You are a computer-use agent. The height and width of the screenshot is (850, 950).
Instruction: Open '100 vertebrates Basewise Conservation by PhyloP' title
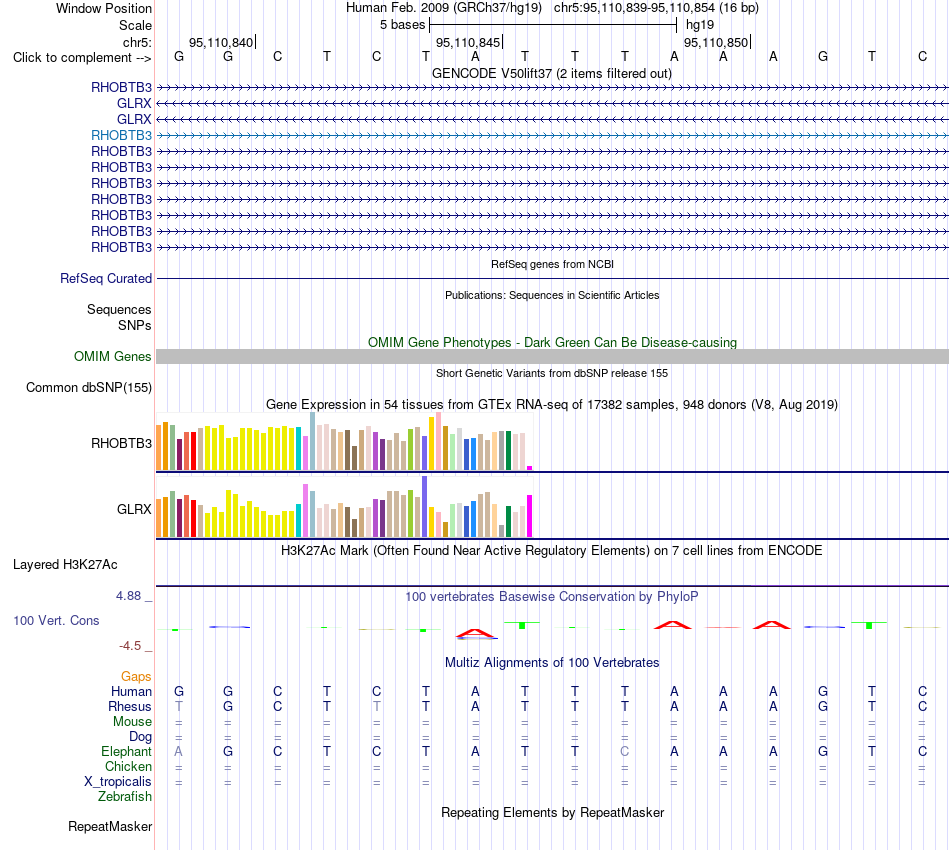[552, 596]
